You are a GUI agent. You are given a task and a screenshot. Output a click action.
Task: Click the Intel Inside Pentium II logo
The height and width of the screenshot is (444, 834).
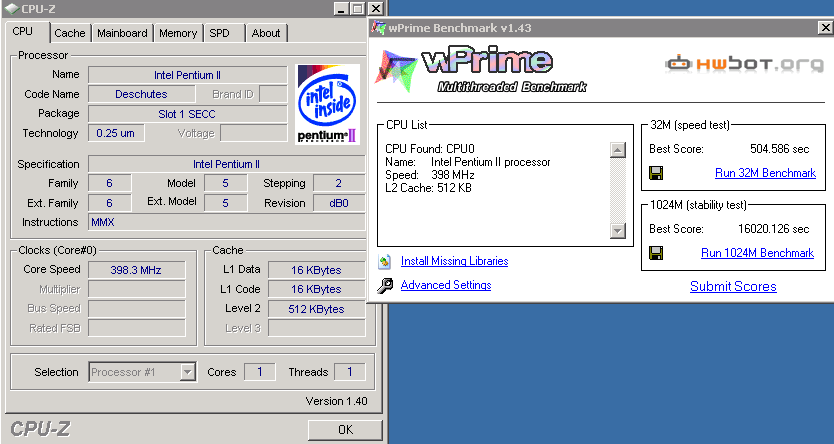pyautogui.click(x=328, y=104)
